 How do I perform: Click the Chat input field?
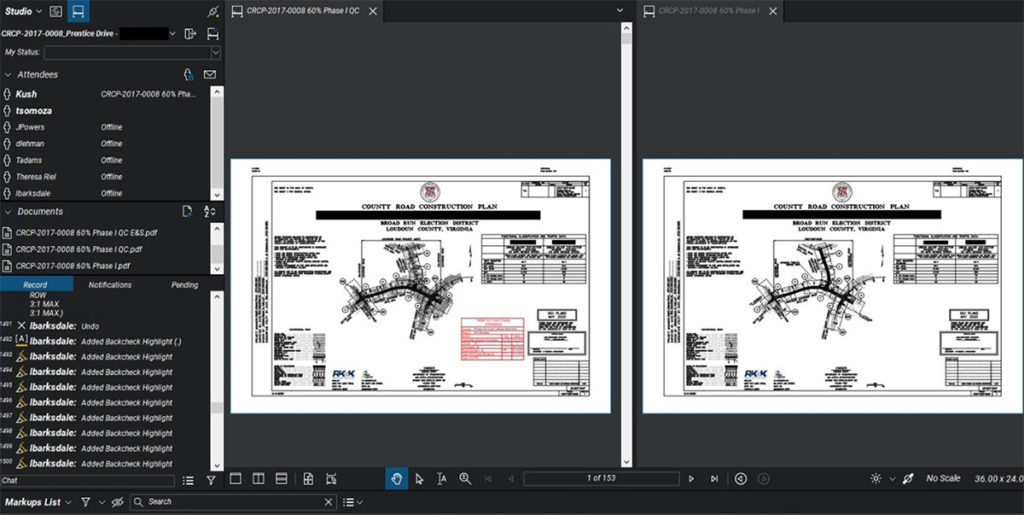(88, 480)
